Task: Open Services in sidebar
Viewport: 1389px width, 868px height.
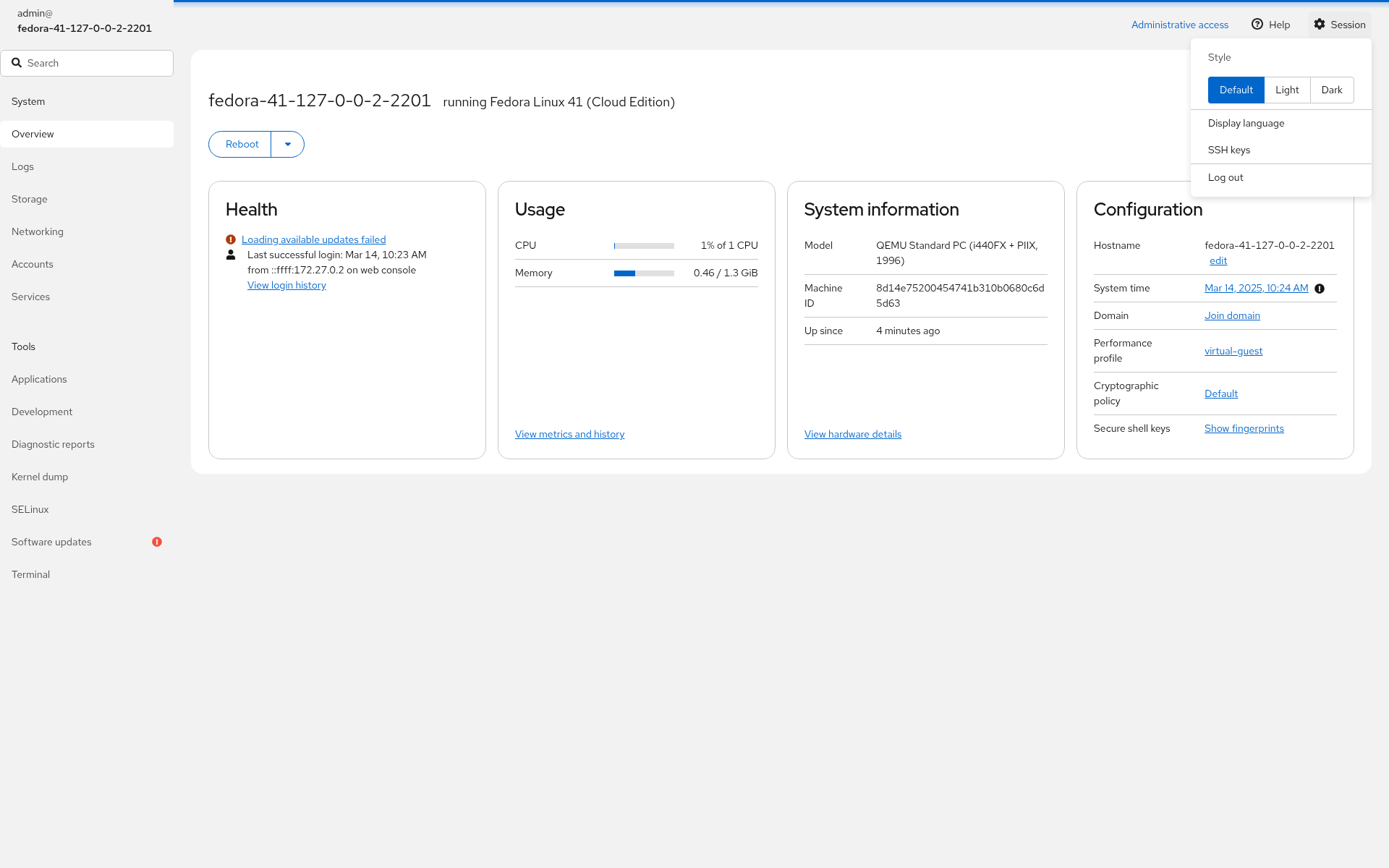Action: tap(87, 297)
